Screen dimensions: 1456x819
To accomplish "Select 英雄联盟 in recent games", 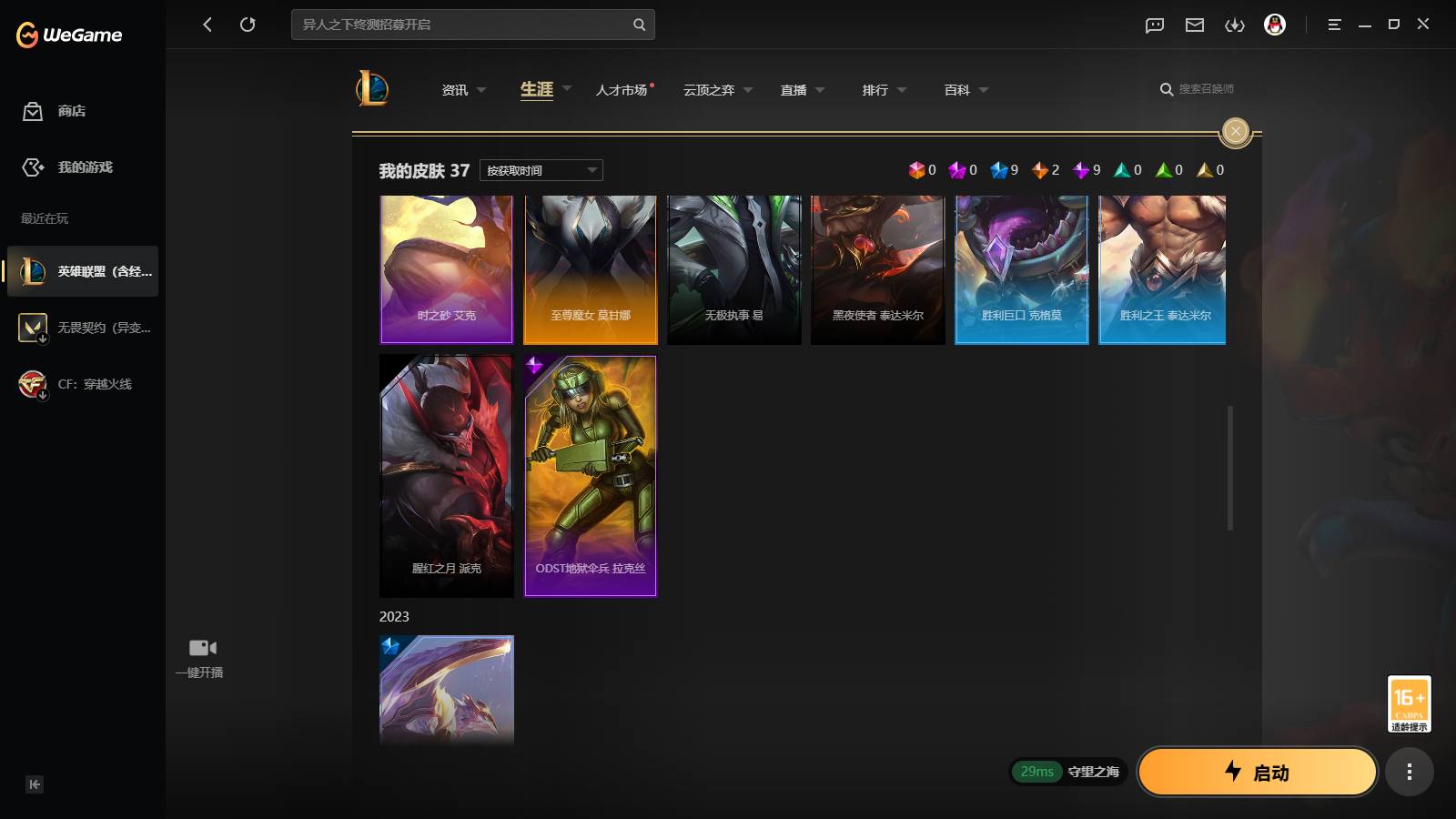I will click(83, 271).
